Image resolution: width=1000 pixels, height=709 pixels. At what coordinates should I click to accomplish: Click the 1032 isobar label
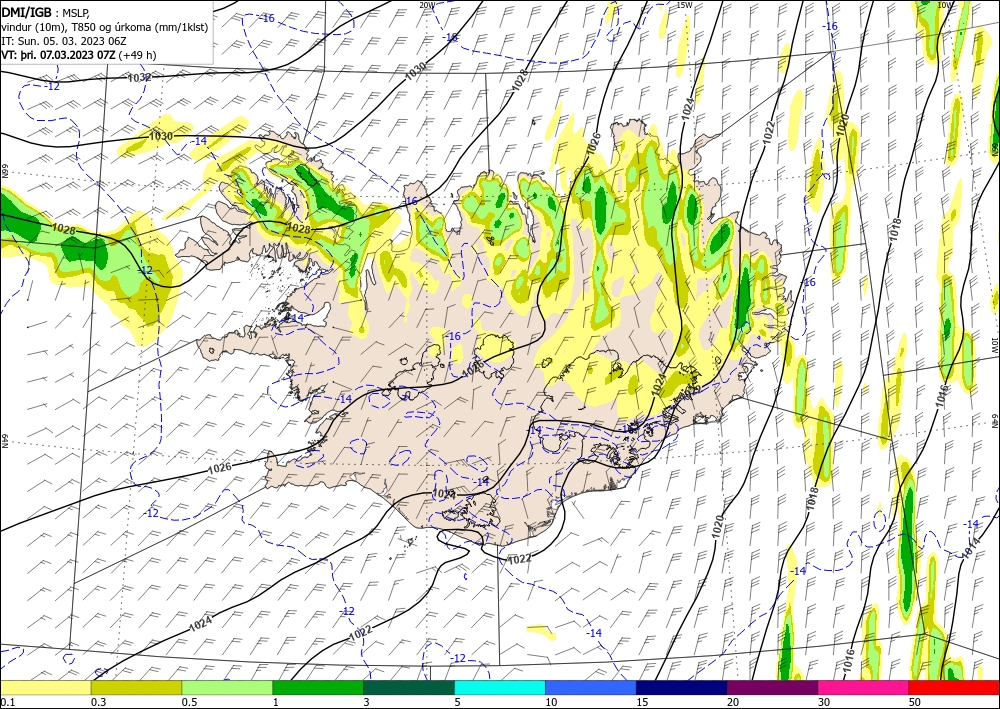pos(140,78)
